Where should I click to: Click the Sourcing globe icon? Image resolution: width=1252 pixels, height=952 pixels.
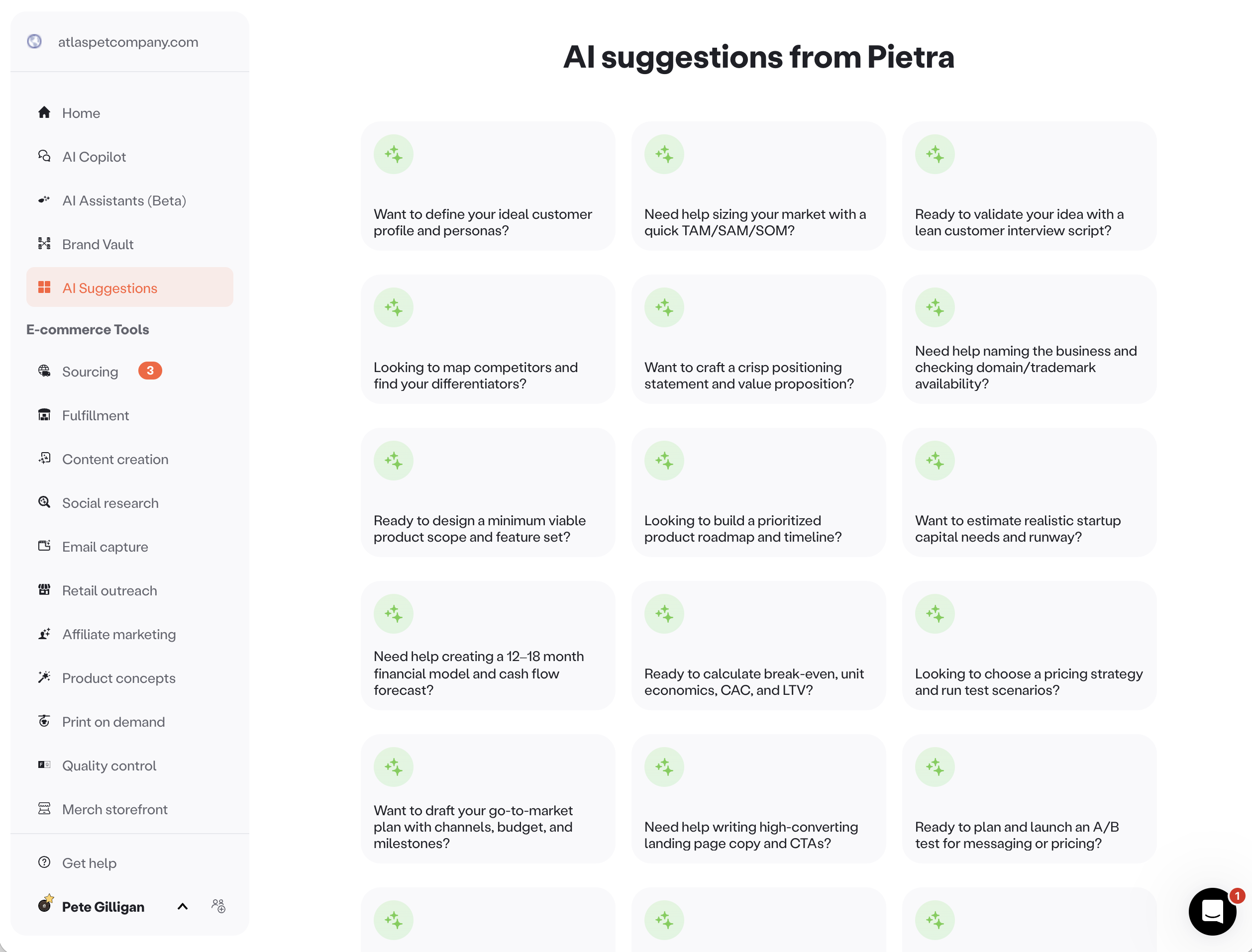point(44,371)
